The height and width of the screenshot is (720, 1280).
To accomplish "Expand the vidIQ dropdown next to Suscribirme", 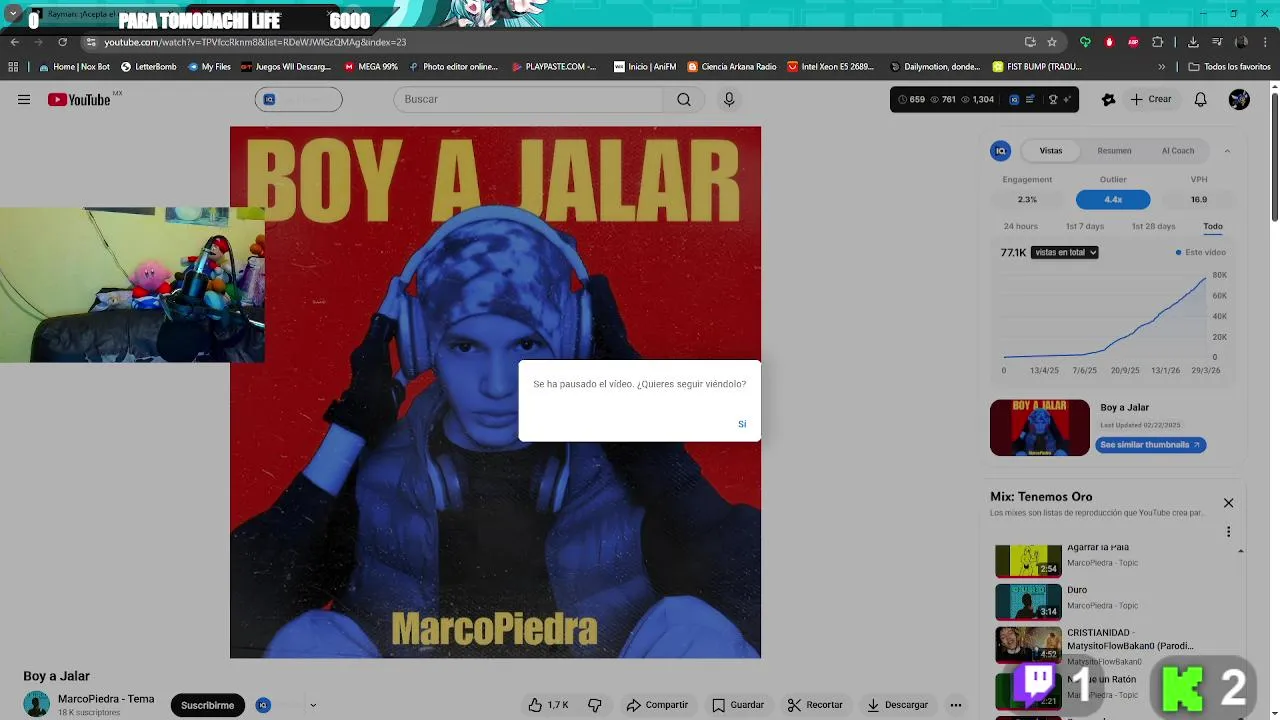I will [x=313, y=705].
